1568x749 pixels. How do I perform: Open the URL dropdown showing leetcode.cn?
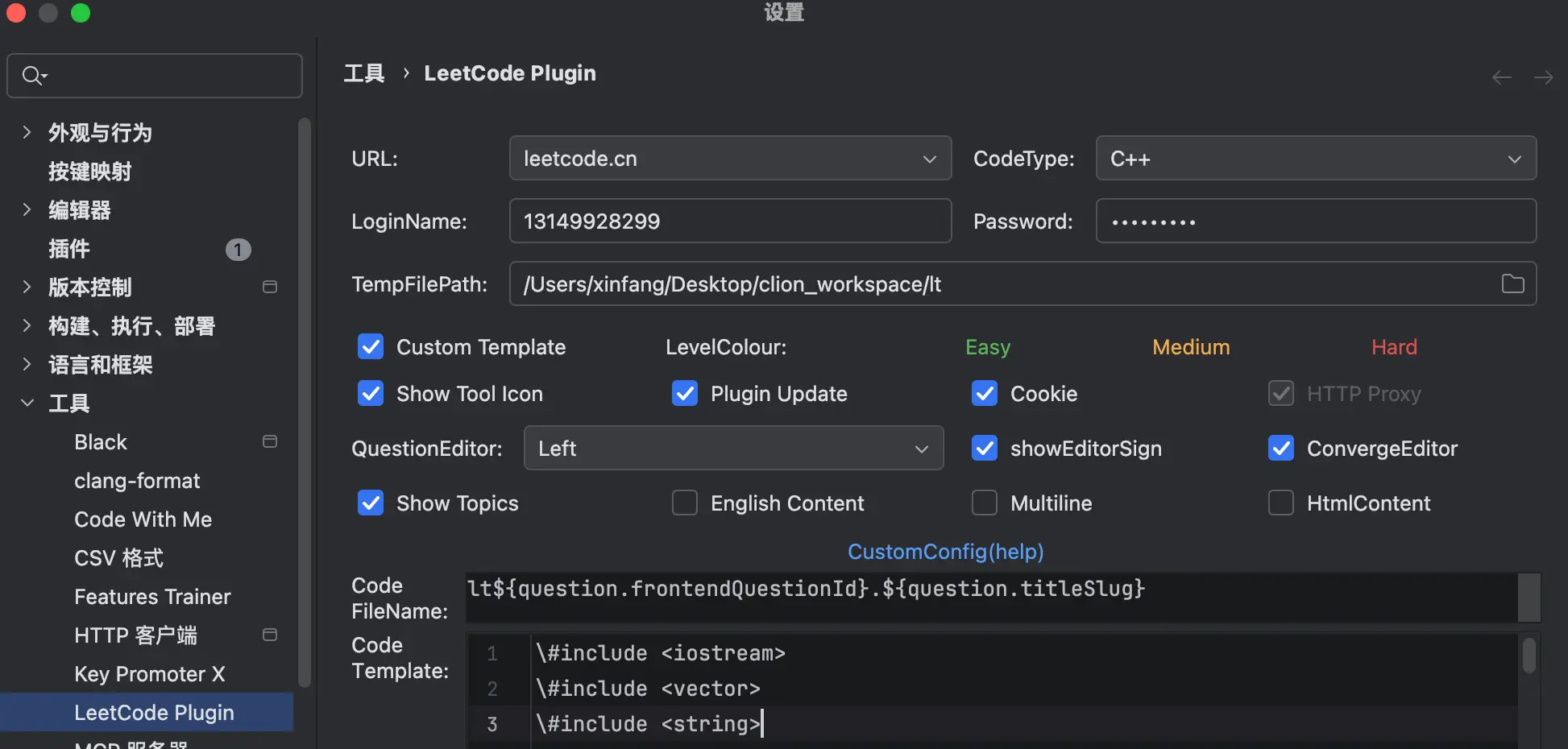730,159
